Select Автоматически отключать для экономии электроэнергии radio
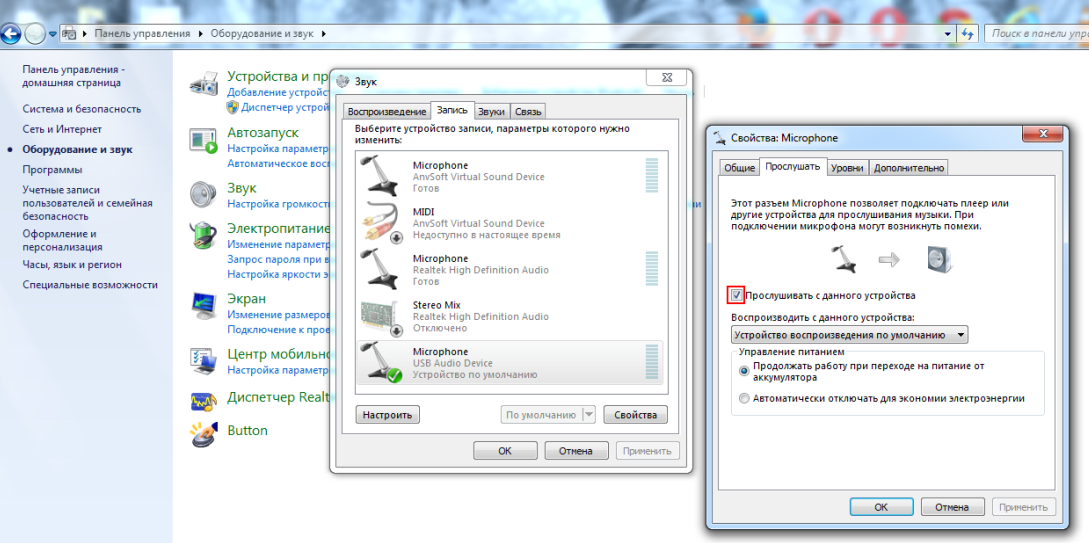This screenshot has height=543, width=1089. [743, 398]
